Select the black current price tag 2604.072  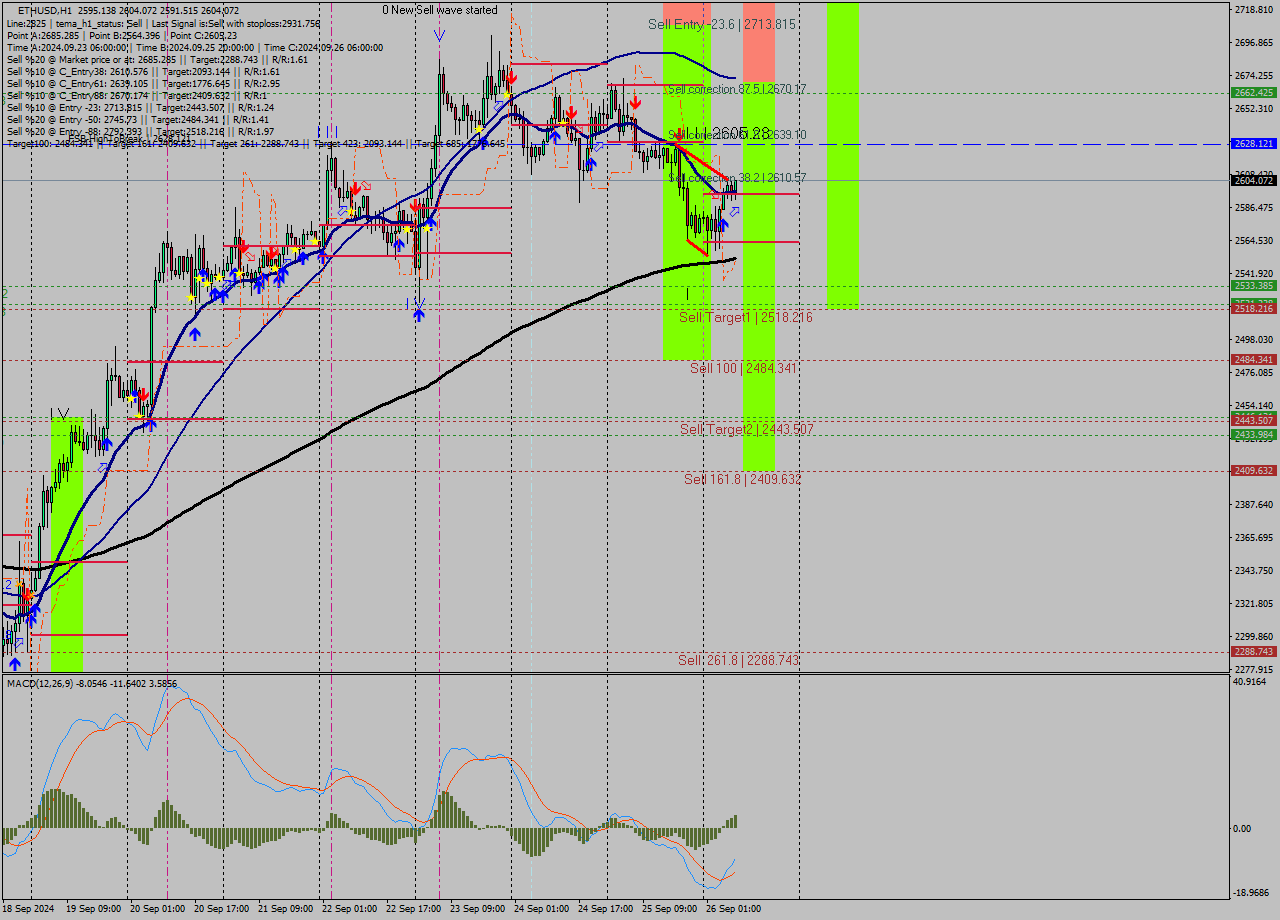[x=1253, y=180]
